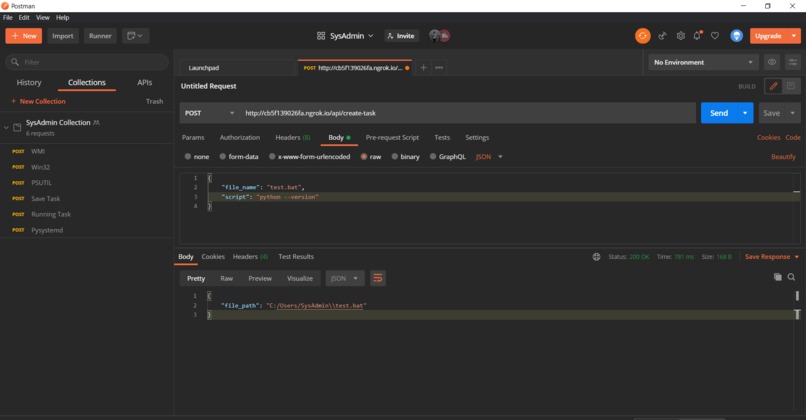The height and width of the screenshot is (420, 806).
Task: Open the View menu
Action: [x=43, y=17]
